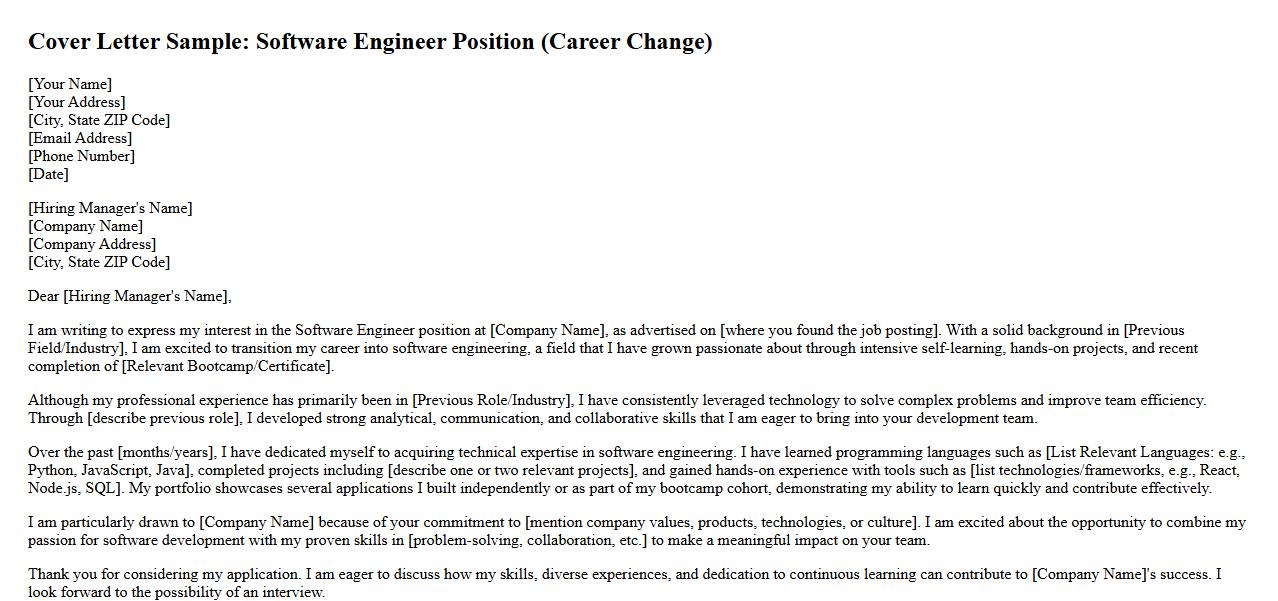This screenshot has width=1278, height=601.
Task: Click the [Your Address] placeholder line
Action: (x=77, y=102)
